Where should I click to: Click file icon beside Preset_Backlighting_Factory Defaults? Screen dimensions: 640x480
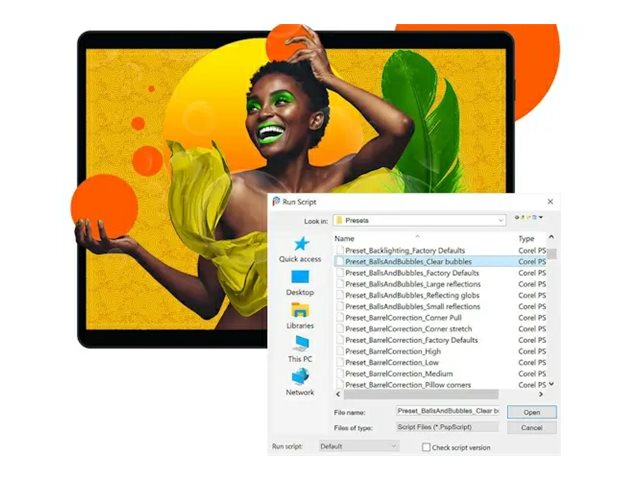(339, 250)
